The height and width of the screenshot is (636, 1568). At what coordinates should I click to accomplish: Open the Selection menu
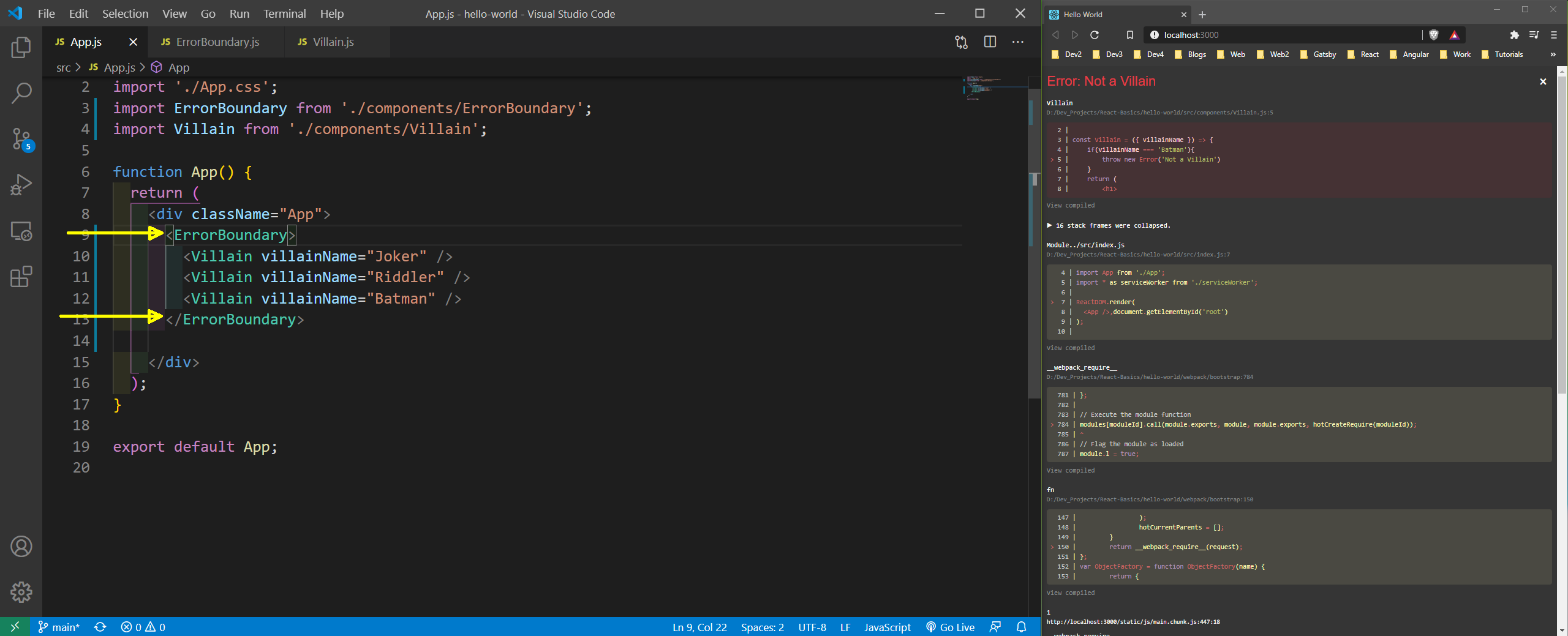[x=125, y=13]
